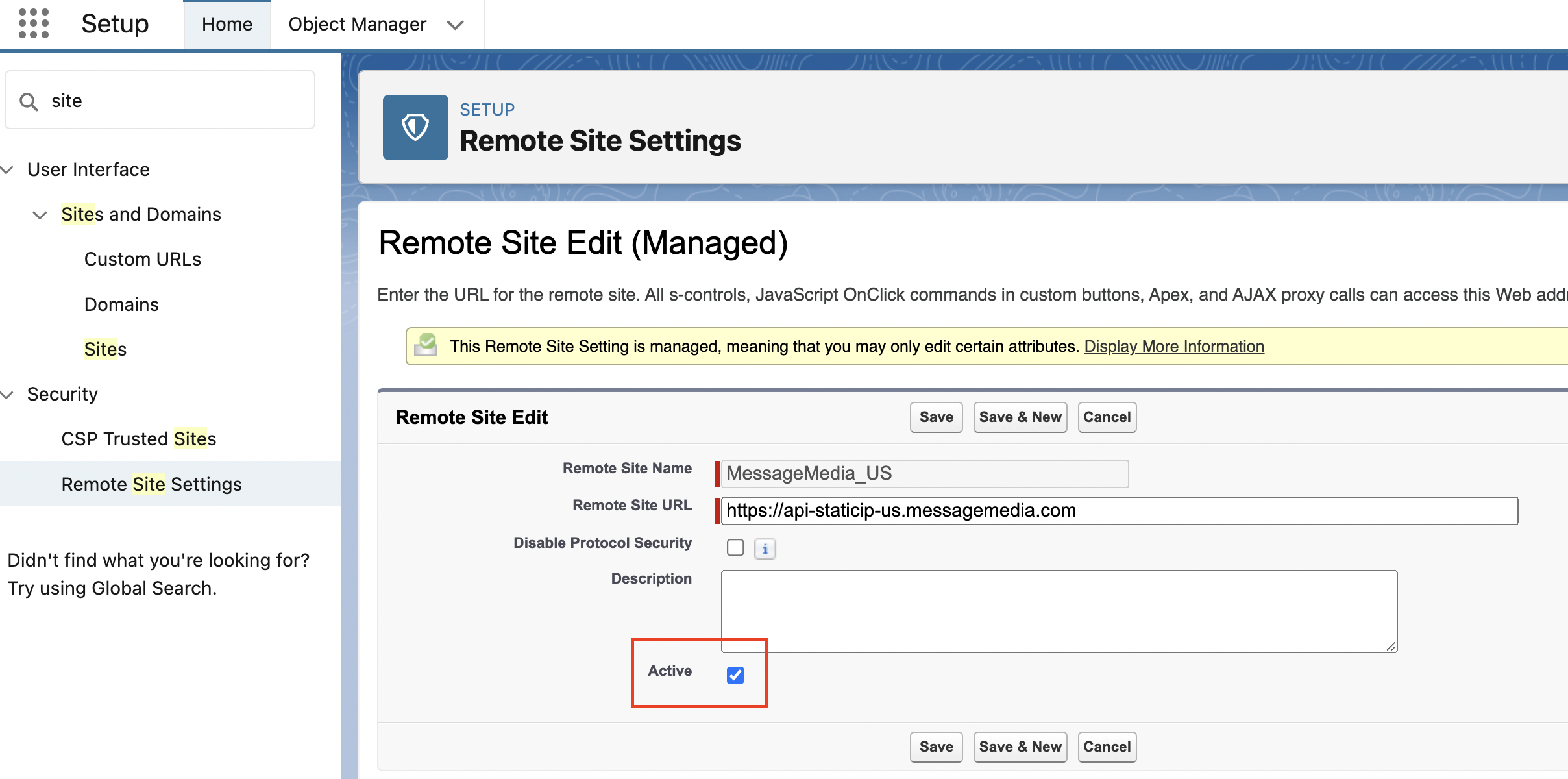The height and width of the screenshot is (779, 1568).
Task: Click the Disable Protocol Security info icon
Action: click(765, 549)
